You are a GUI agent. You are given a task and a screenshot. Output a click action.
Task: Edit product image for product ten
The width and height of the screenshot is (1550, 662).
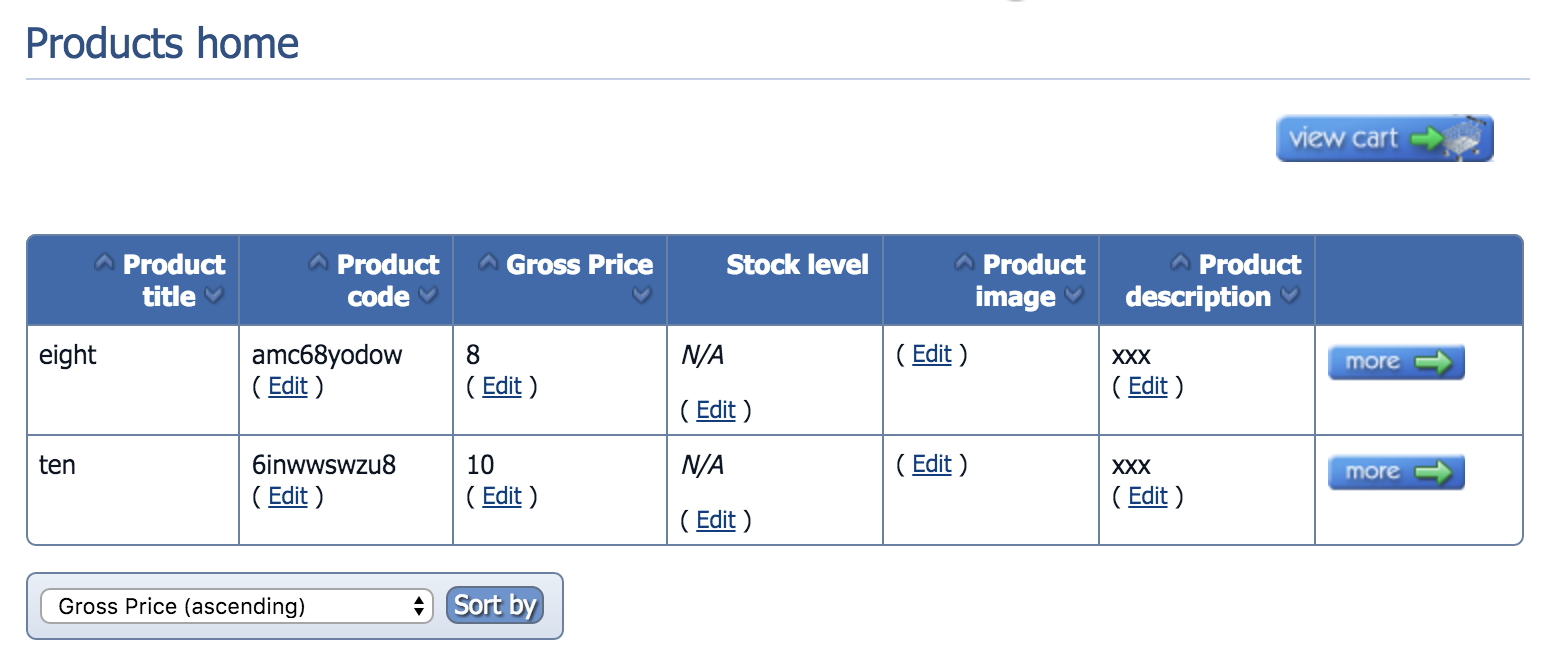tap(932, 464)
